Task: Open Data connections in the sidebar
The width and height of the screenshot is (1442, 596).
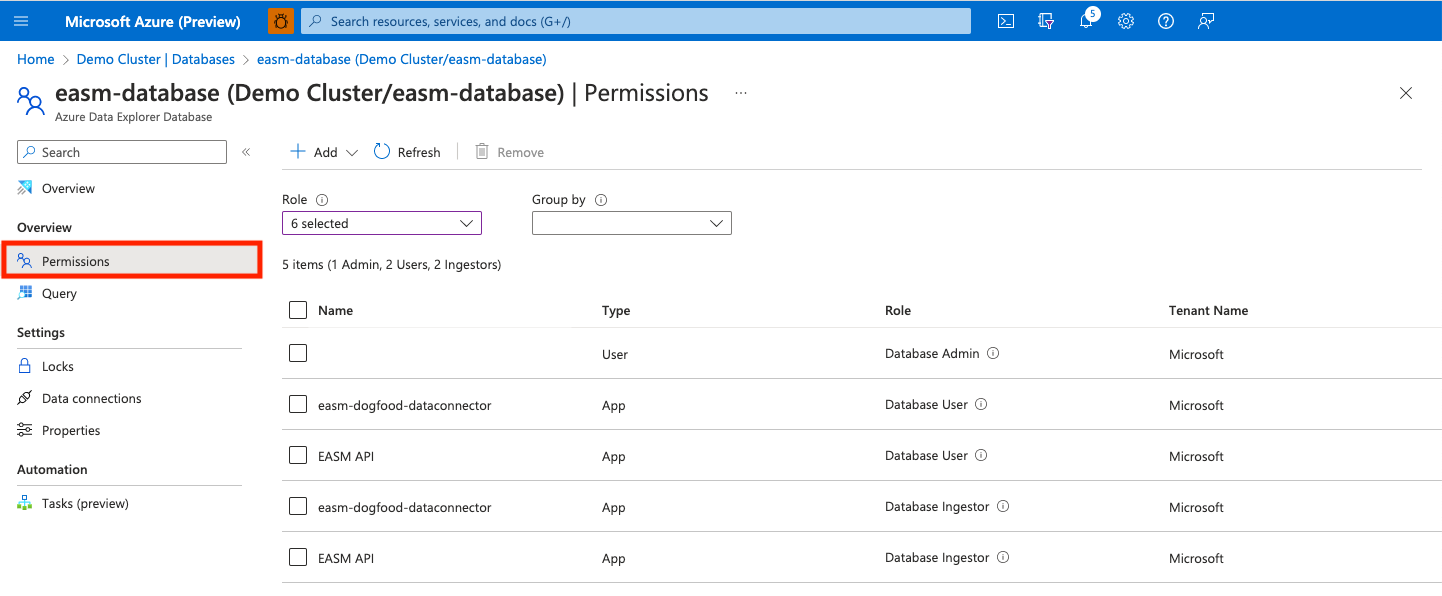Action: coord(90,397)
